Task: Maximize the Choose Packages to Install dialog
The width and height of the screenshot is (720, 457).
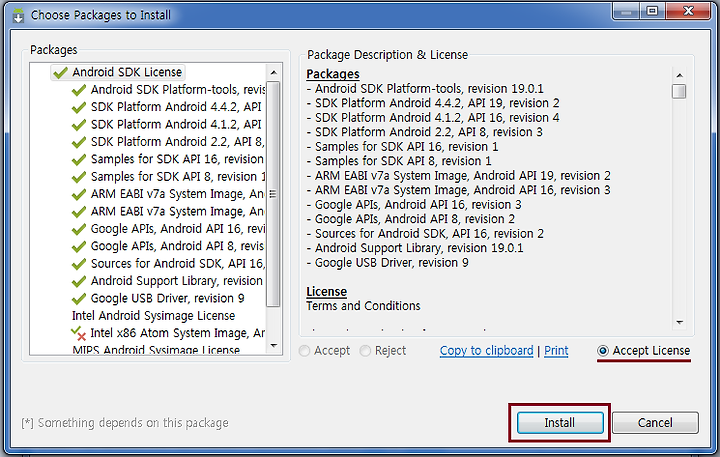Action: pyautogui.click(x=652, y=11)
